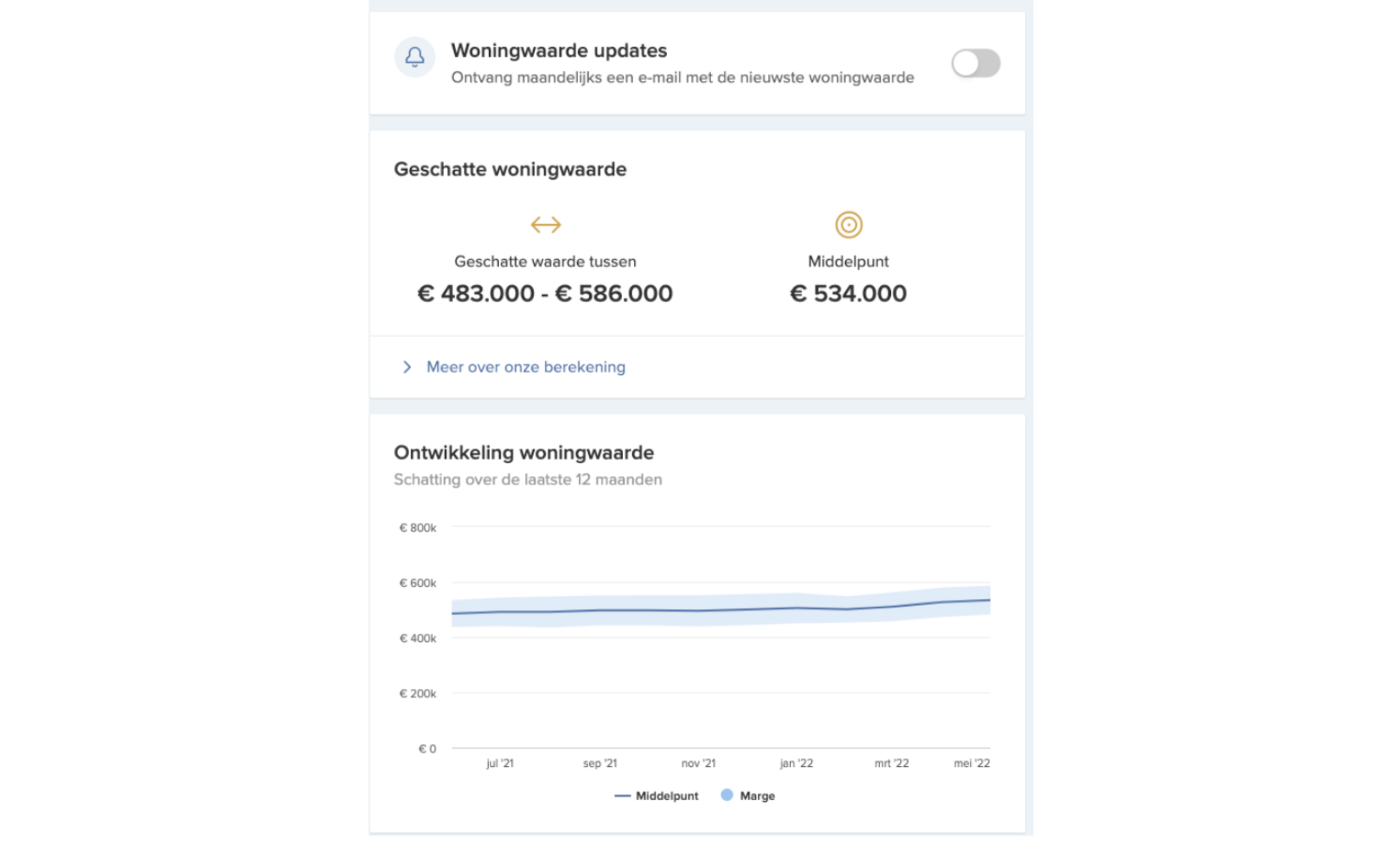Viewport: 1400px width, 850px height.
Task: Click the € 600k axis label
Action: (x=417, y=583)
